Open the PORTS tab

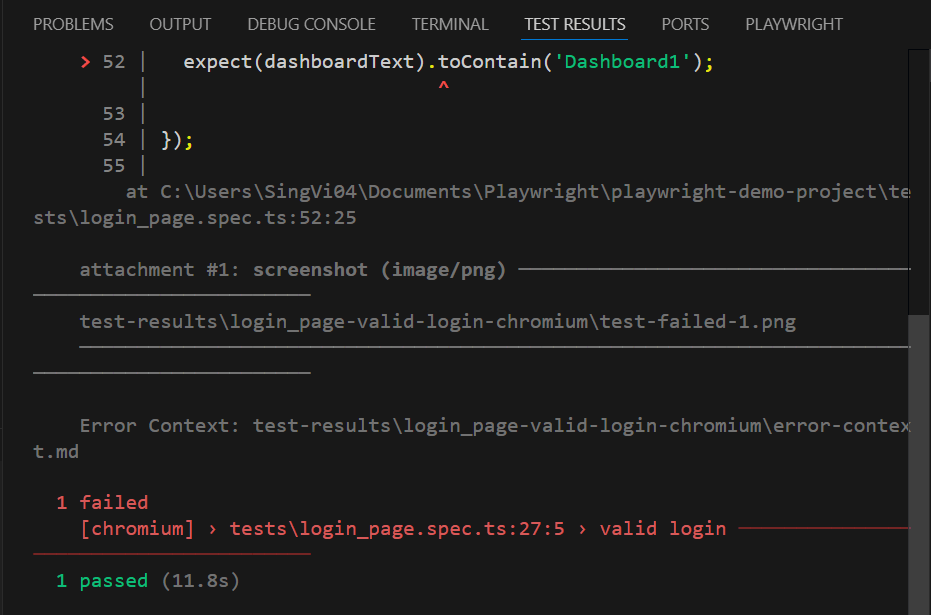[x=685, y=24]
